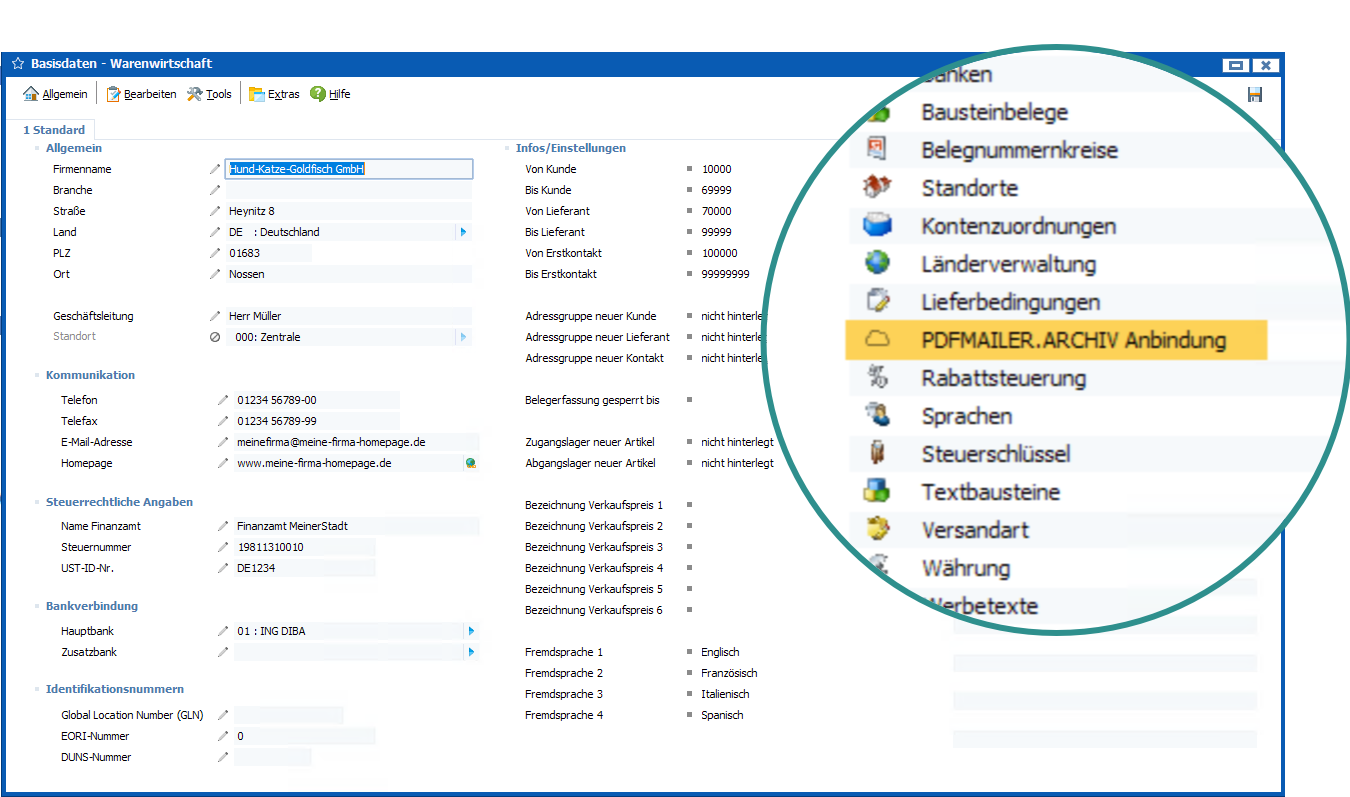Open the Extras menu
Image resolution: width=1350 pixels, height=797 pixels.
pos(274,94)
